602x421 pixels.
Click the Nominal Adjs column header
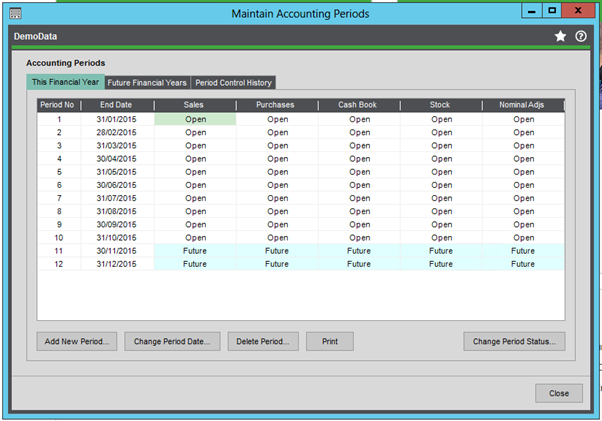[x=522, y=105]
